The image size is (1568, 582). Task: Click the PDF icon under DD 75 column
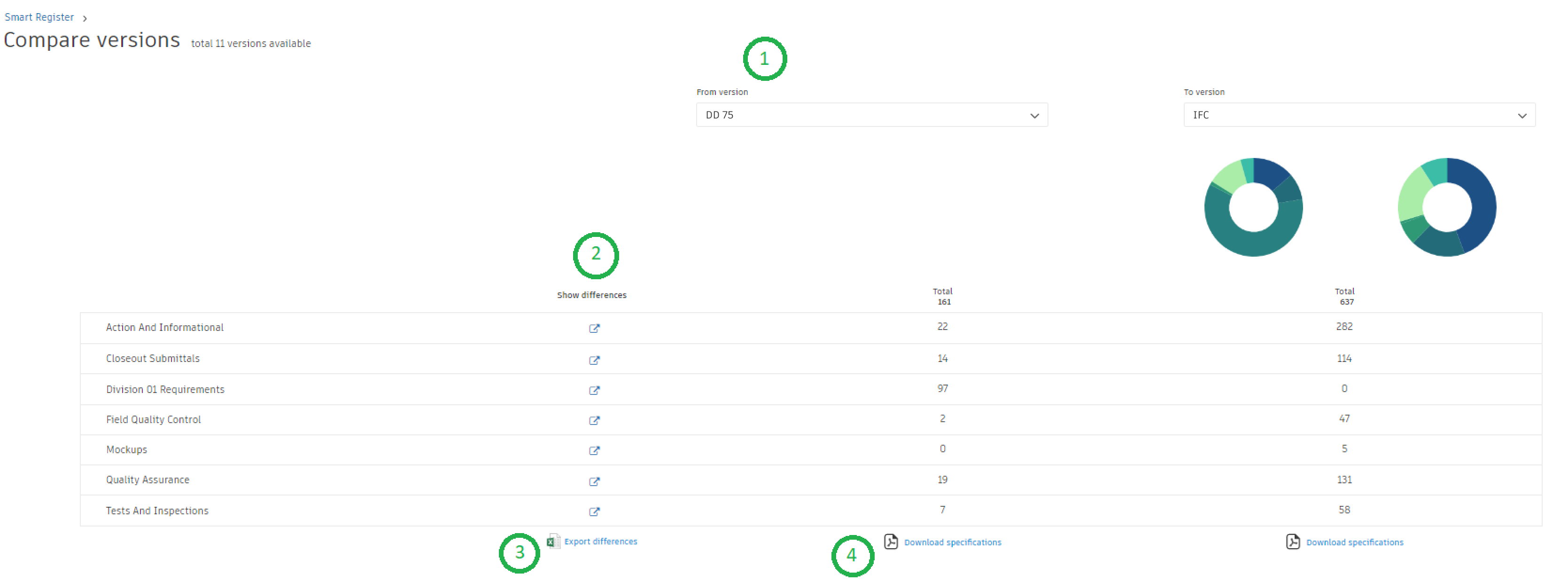tap(891, 541)
